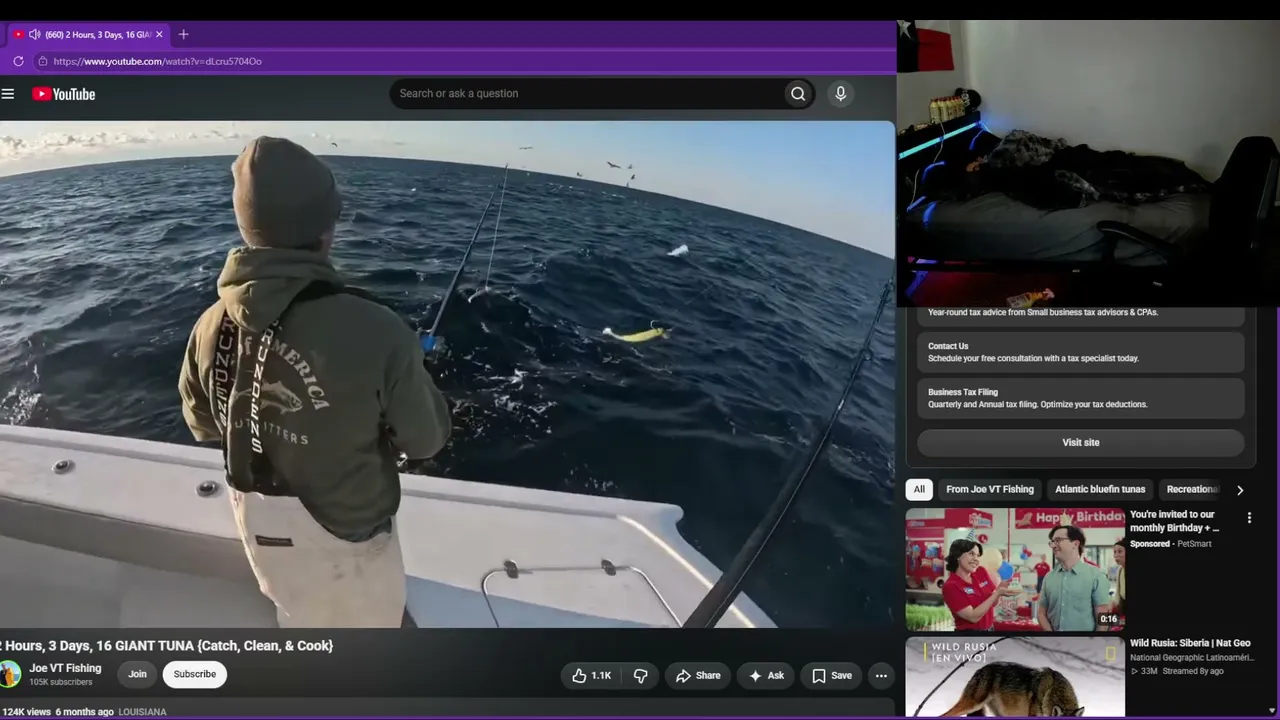The image size is (1280, 720).
Task: Open the PetSmart birthday ad thumbnail
Action: coord(1015,570)
